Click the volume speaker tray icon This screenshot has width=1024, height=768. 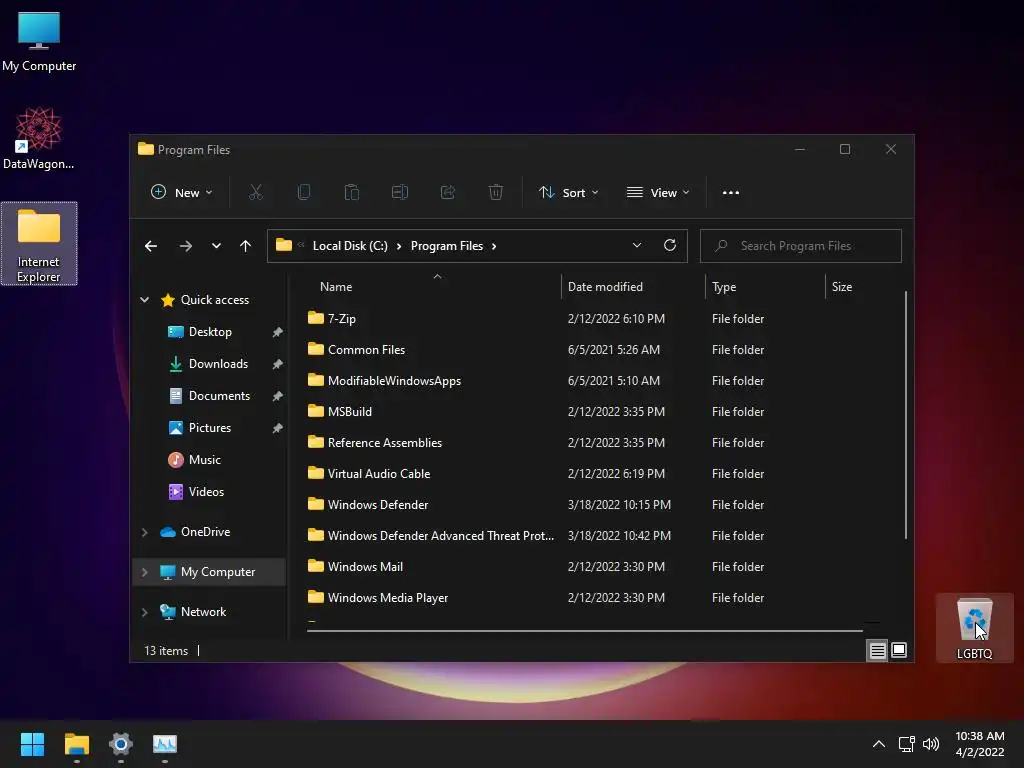point(931,744)
